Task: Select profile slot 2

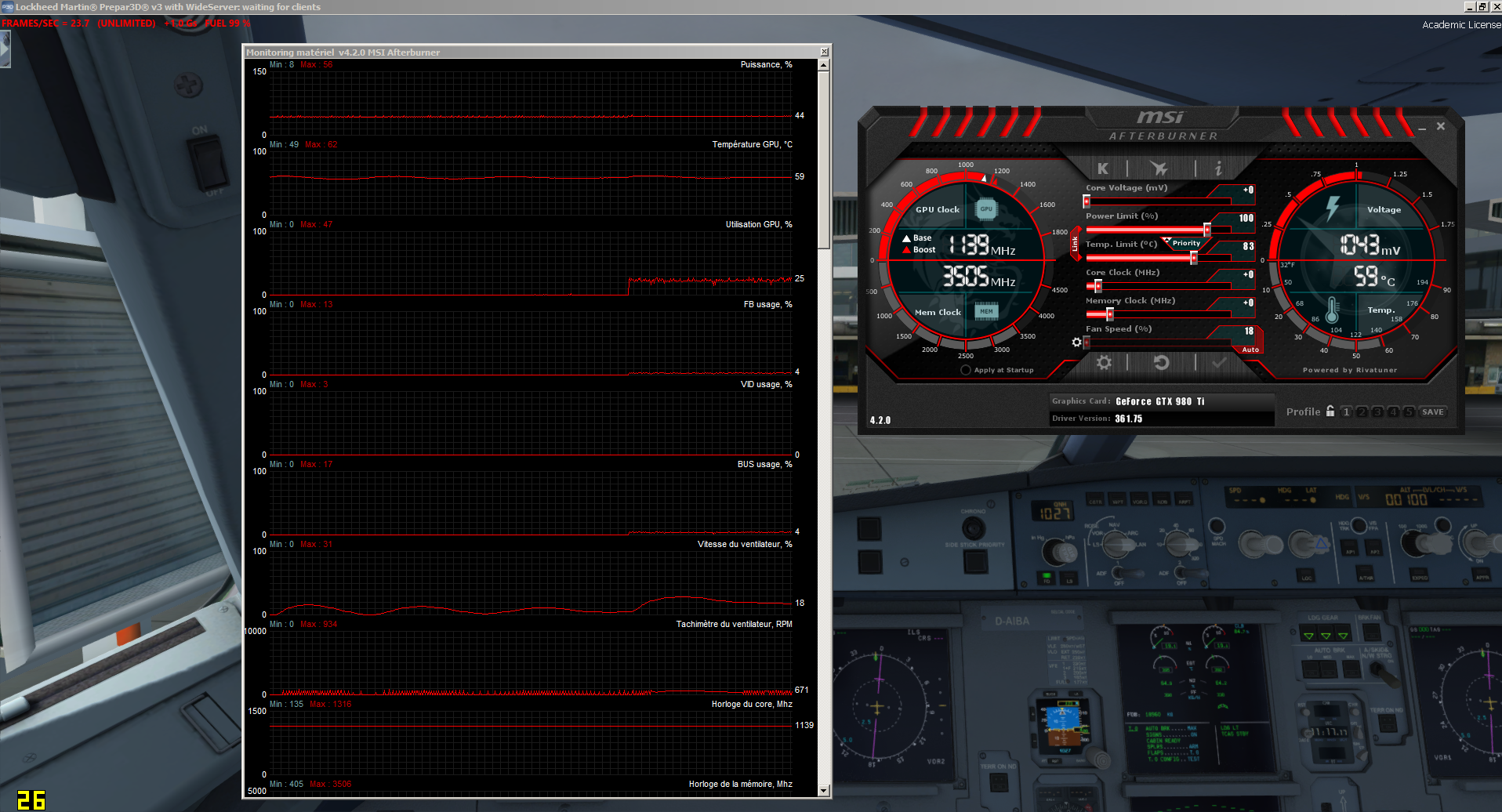Action: click(x=1362, y=411)
